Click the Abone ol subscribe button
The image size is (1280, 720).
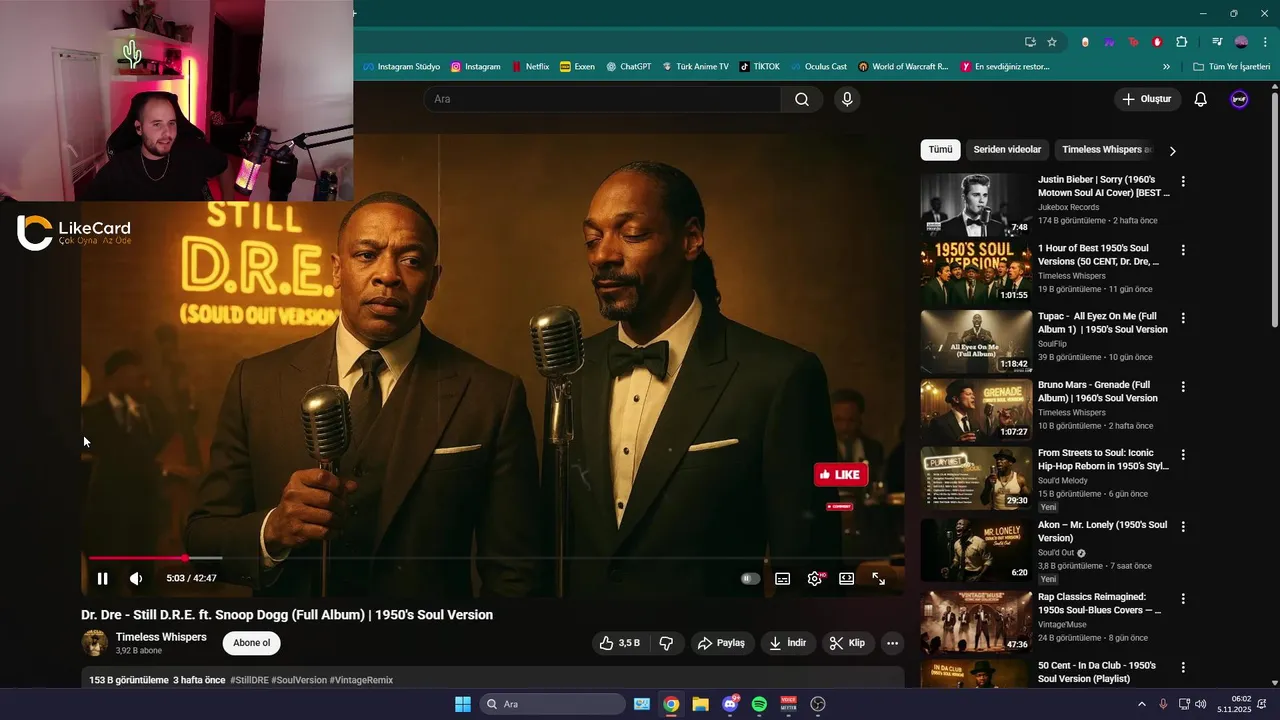252,643
